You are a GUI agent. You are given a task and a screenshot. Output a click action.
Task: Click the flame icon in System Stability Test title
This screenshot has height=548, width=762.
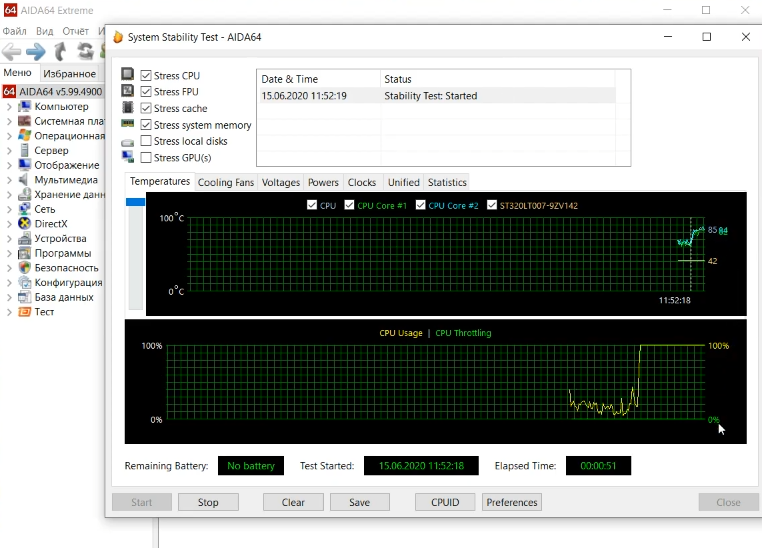point(118,37)
